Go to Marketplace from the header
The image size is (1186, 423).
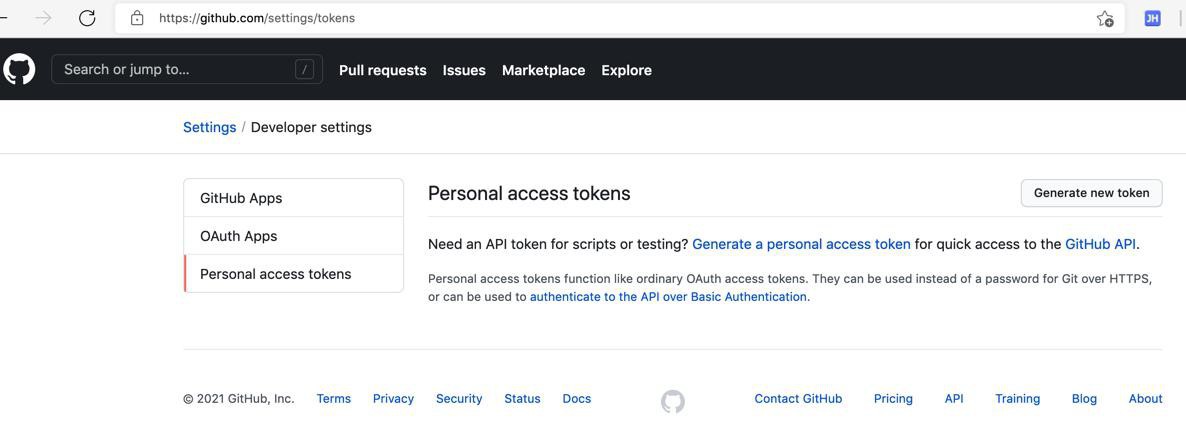tap(543, 70)
